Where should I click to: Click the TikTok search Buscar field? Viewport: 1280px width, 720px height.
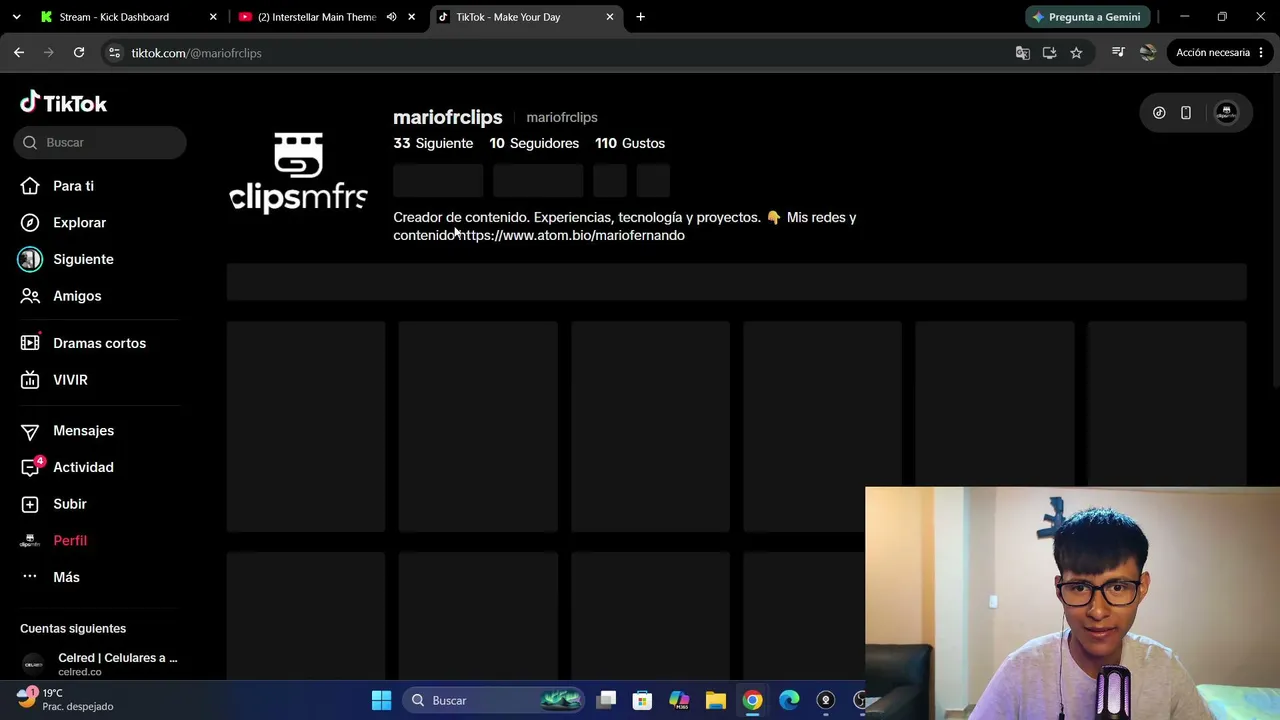[100, 142]
